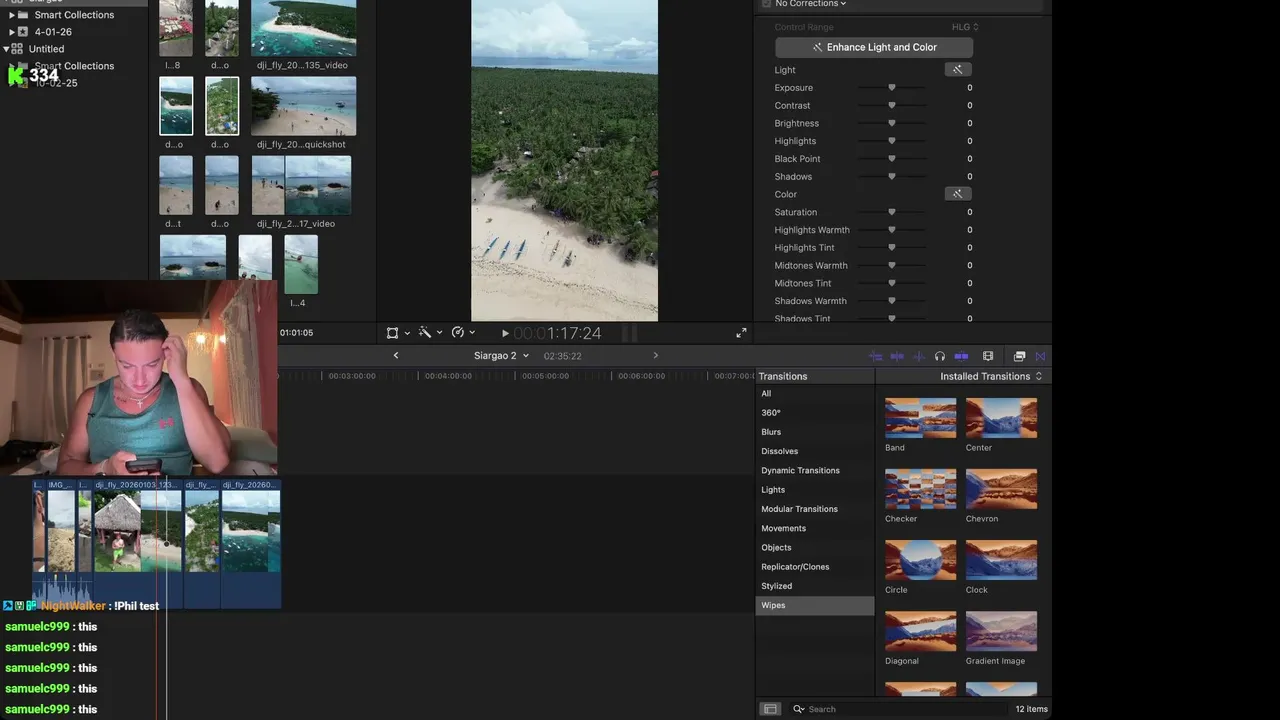Select the Checker transition thumbnail
The width and height of the screenshot is (1280, 720).
click(920, 489)
